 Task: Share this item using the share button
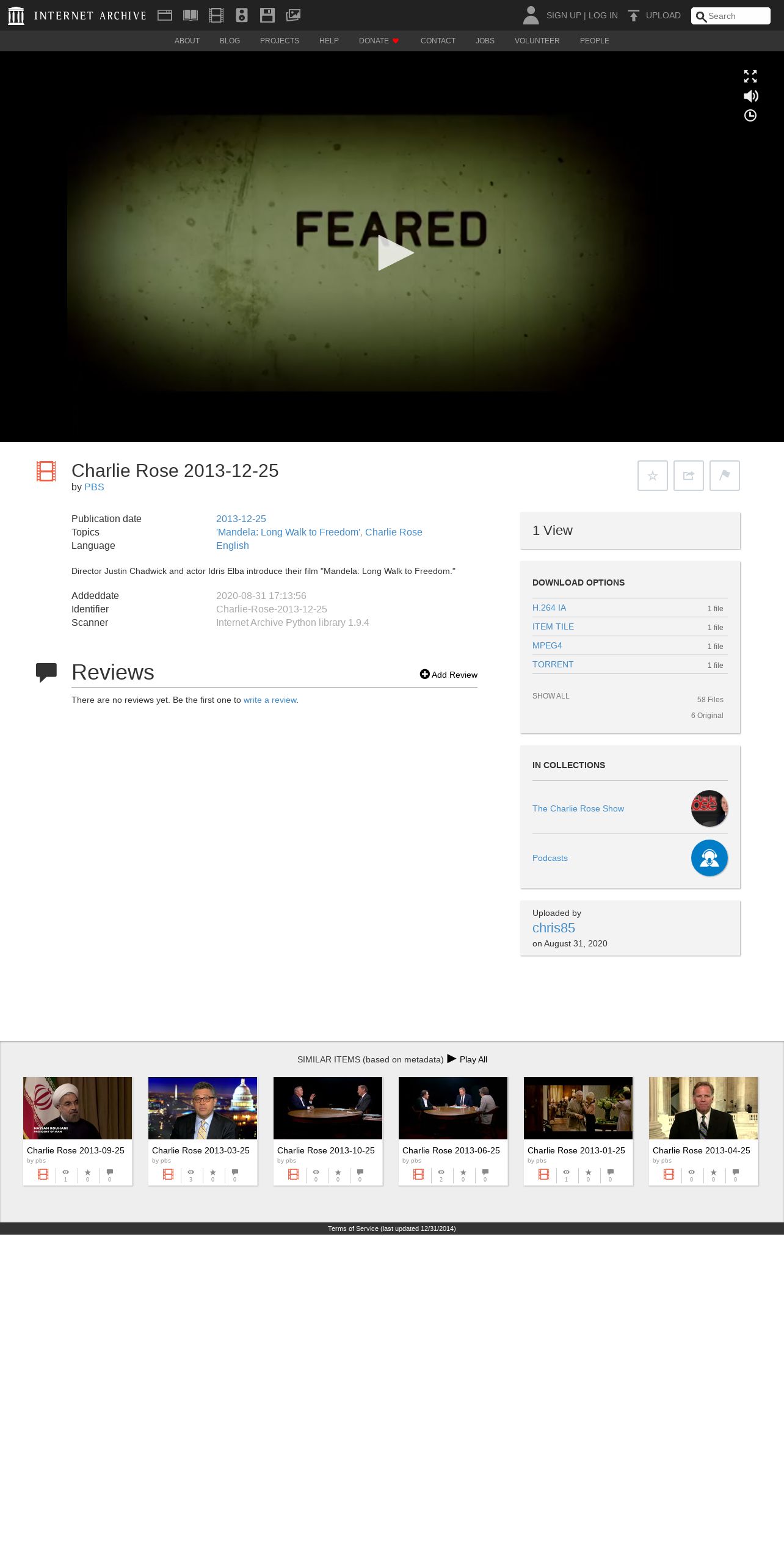coord(689,476)
